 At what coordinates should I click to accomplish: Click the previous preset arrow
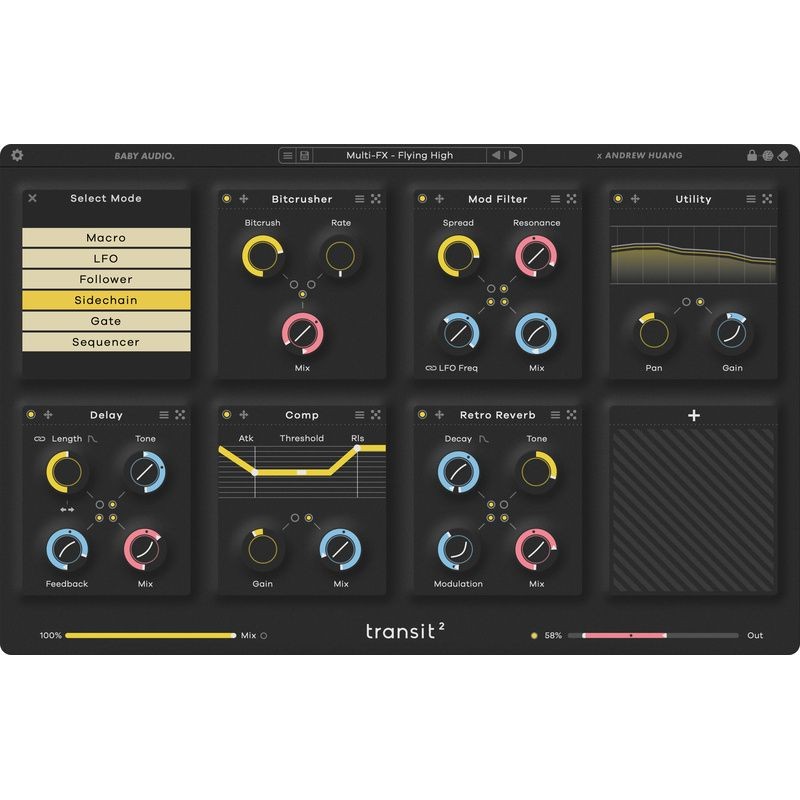pos(497,156)
